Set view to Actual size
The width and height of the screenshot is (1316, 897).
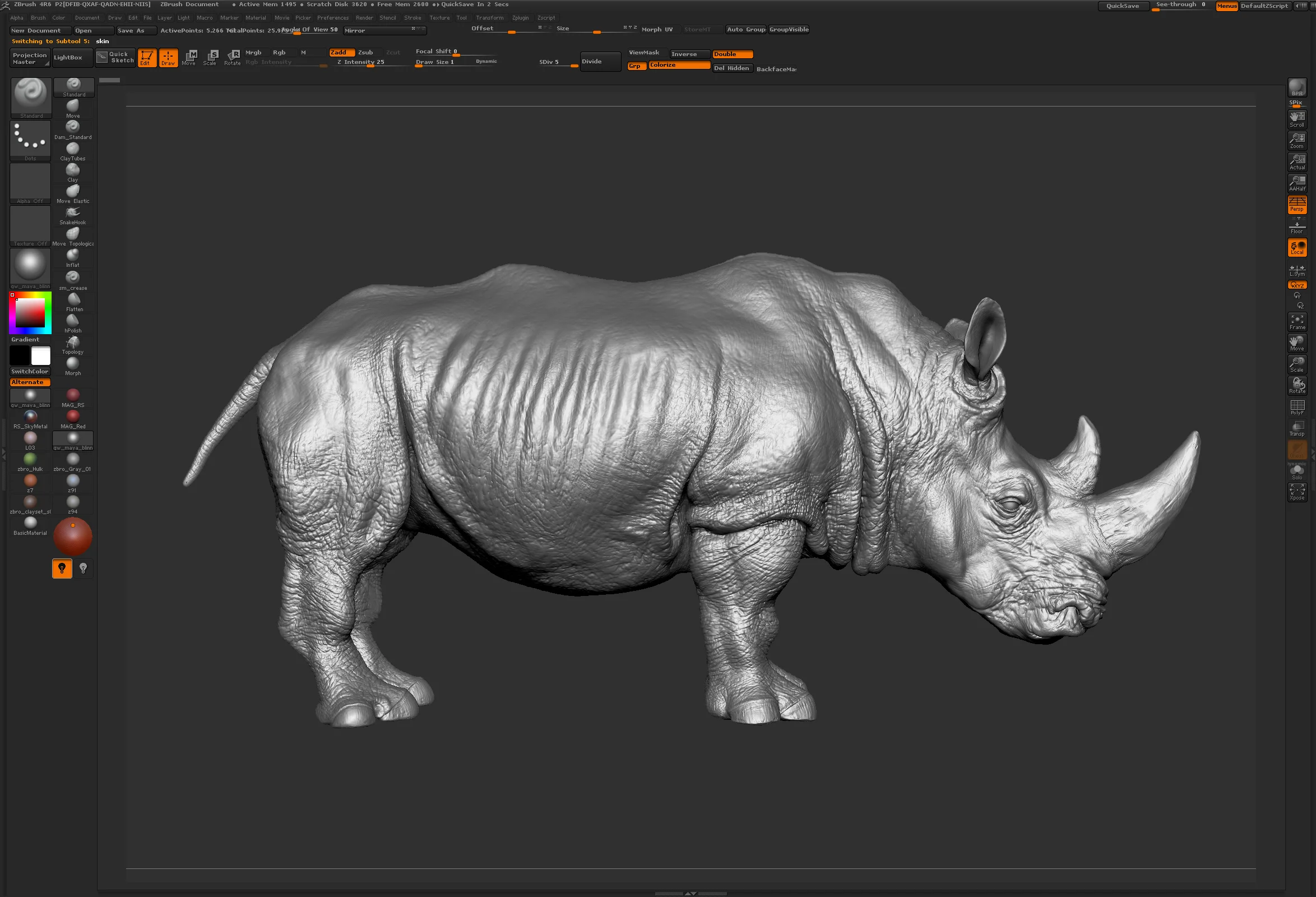coord(1297,162)
